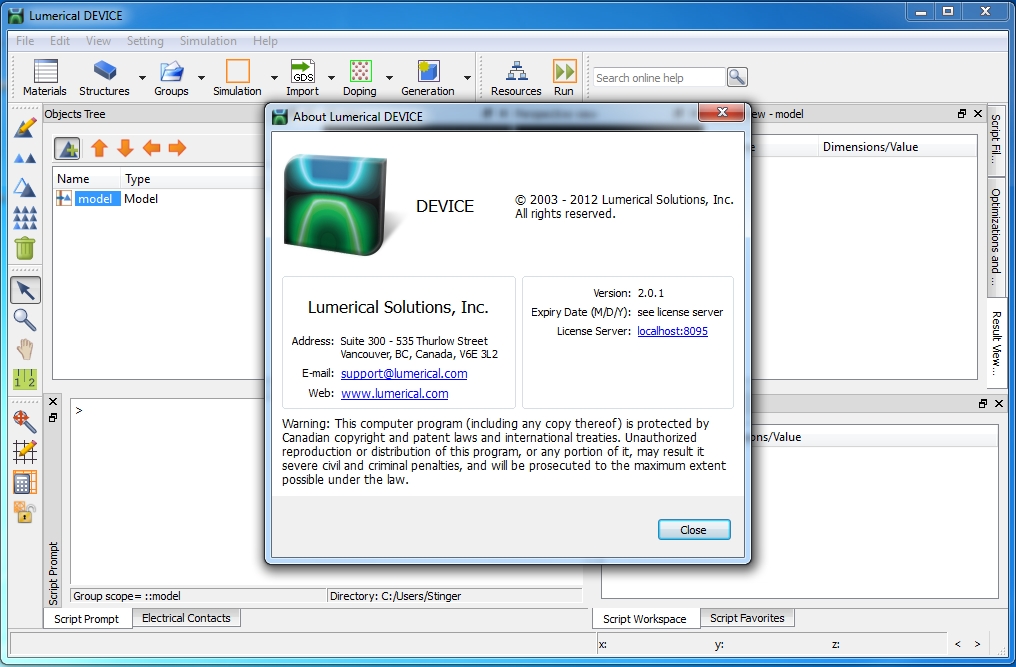The width and height of the screenshot is (1016, 667).
Task: Click the left arrow in status bar
Action: point(958,644)
